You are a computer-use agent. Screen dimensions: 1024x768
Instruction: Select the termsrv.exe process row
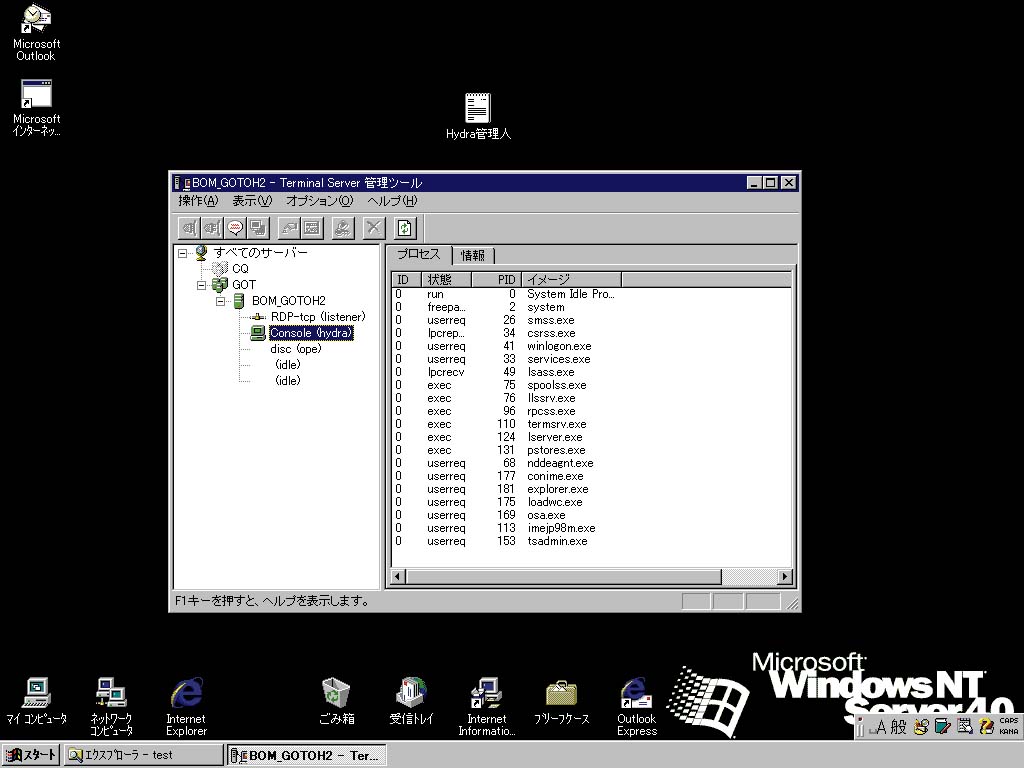592,424
